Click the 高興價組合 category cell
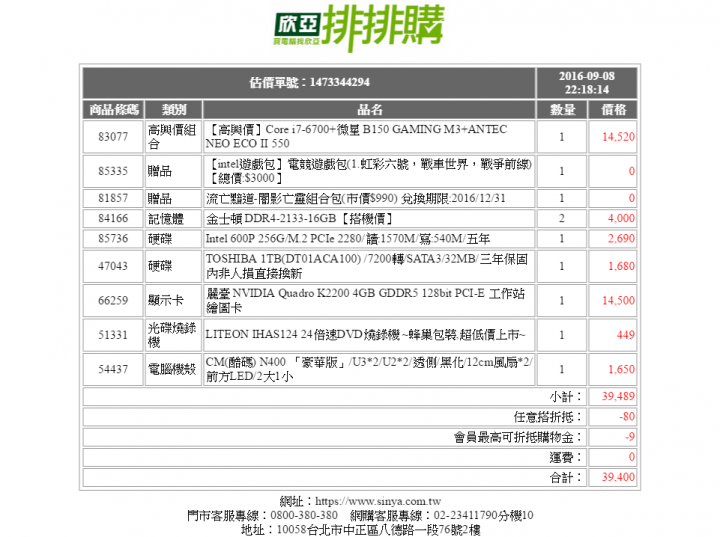 click(x=174, y=137)
